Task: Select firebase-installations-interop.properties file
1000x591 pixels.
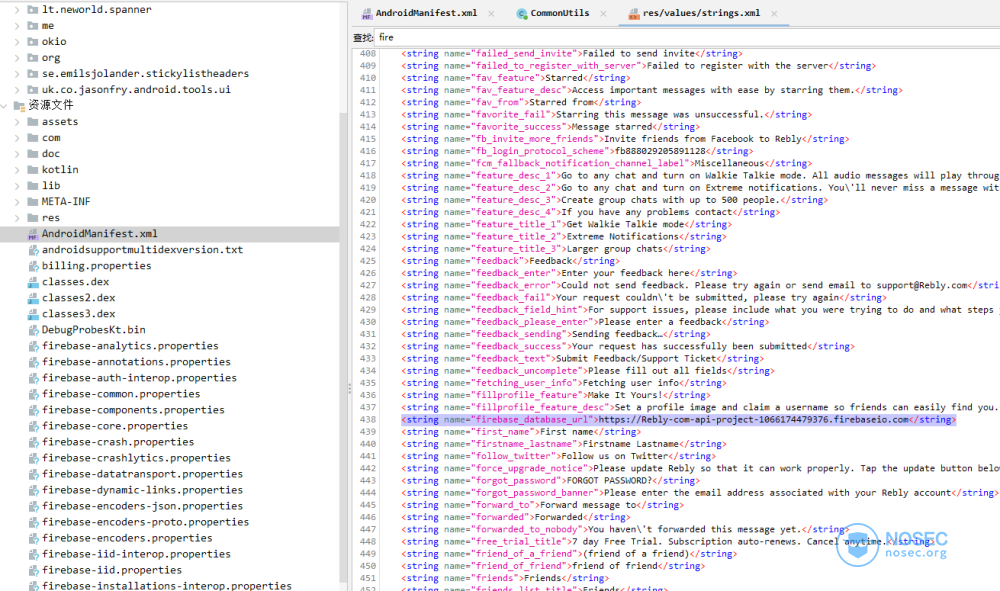Action: 166,585
